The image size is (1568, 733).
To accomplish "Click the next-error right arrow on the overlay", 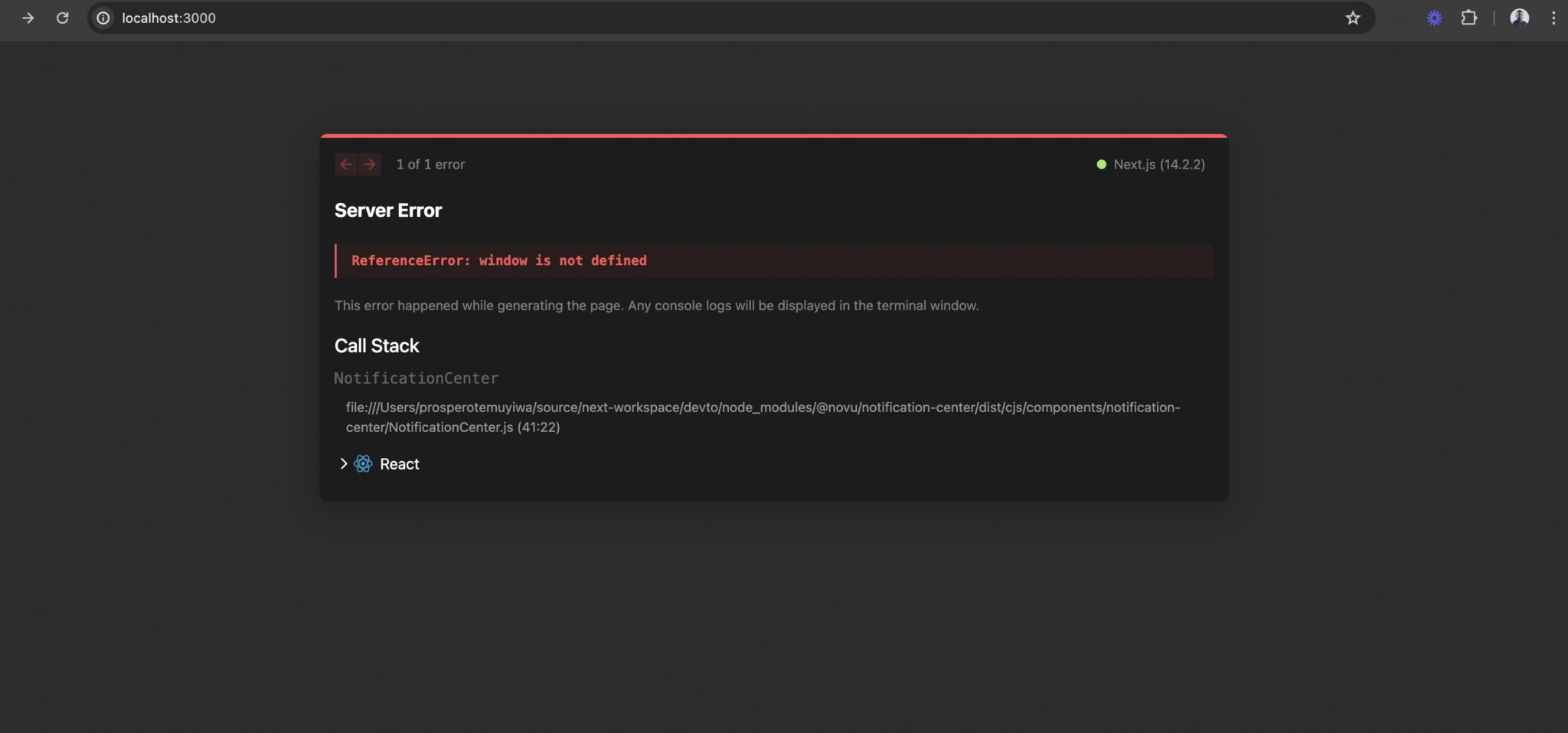I will coord(370,164).
